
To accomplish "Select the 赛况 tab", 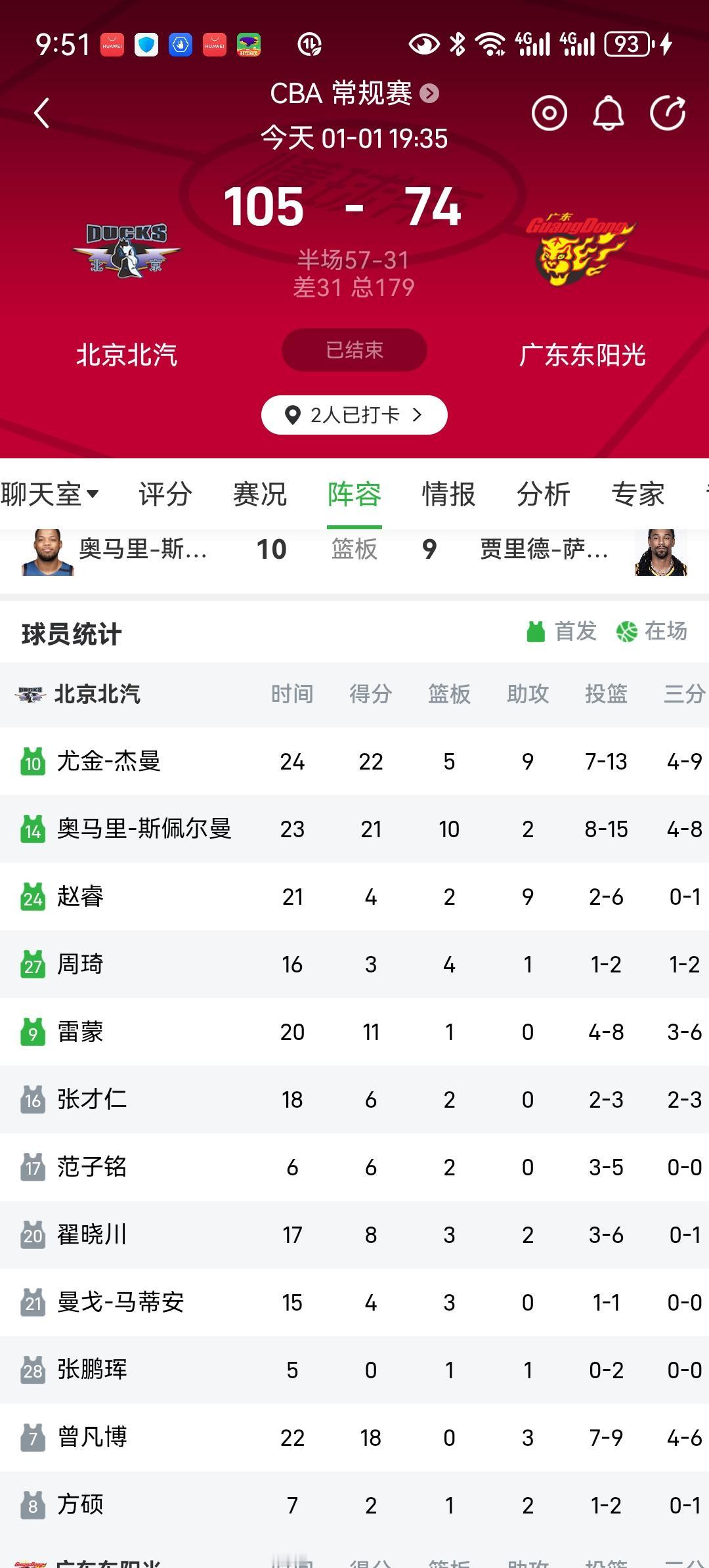I will click(260, 494).
